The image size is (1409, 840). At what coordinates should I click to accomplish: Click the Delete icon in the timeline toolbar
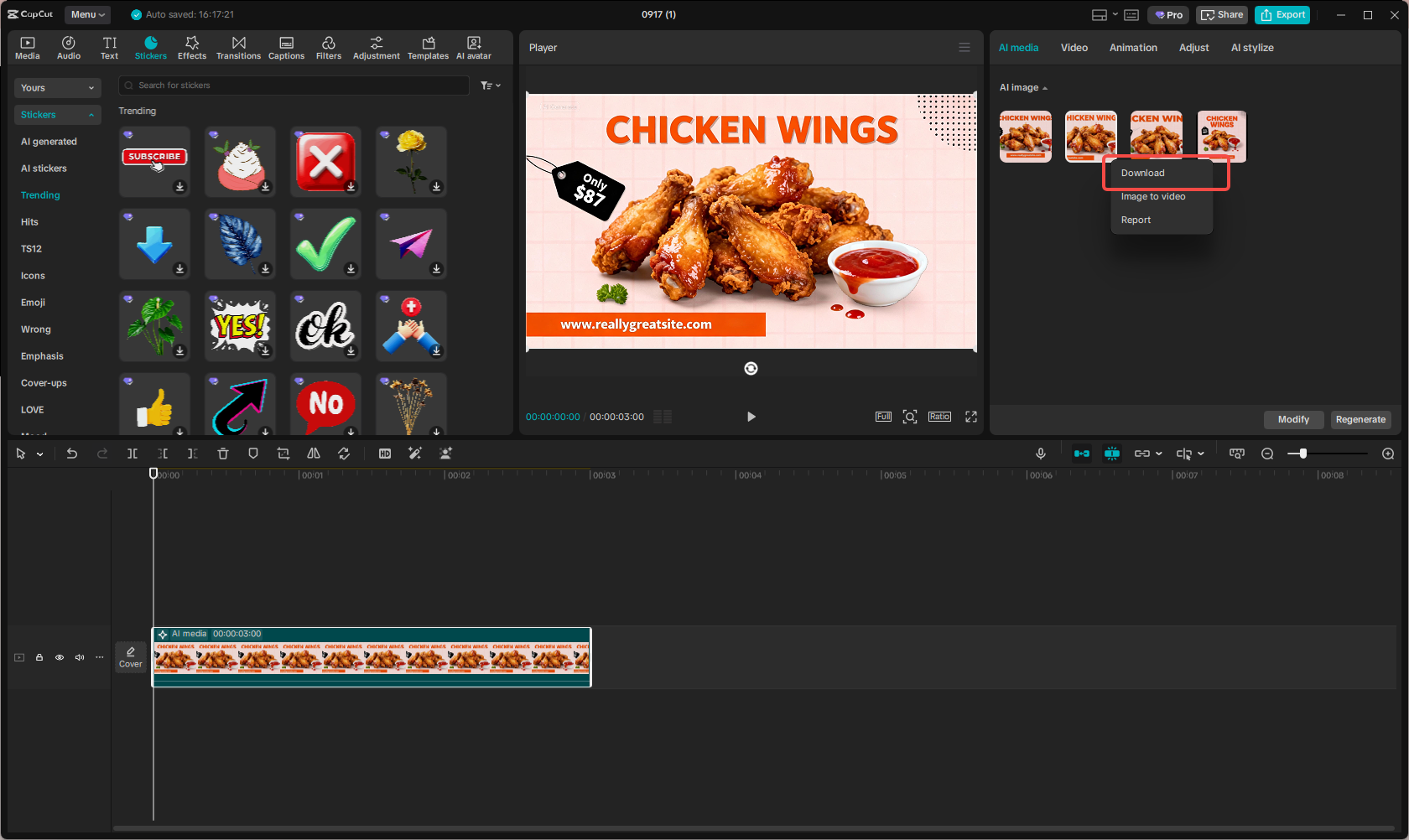click(222, 454)
